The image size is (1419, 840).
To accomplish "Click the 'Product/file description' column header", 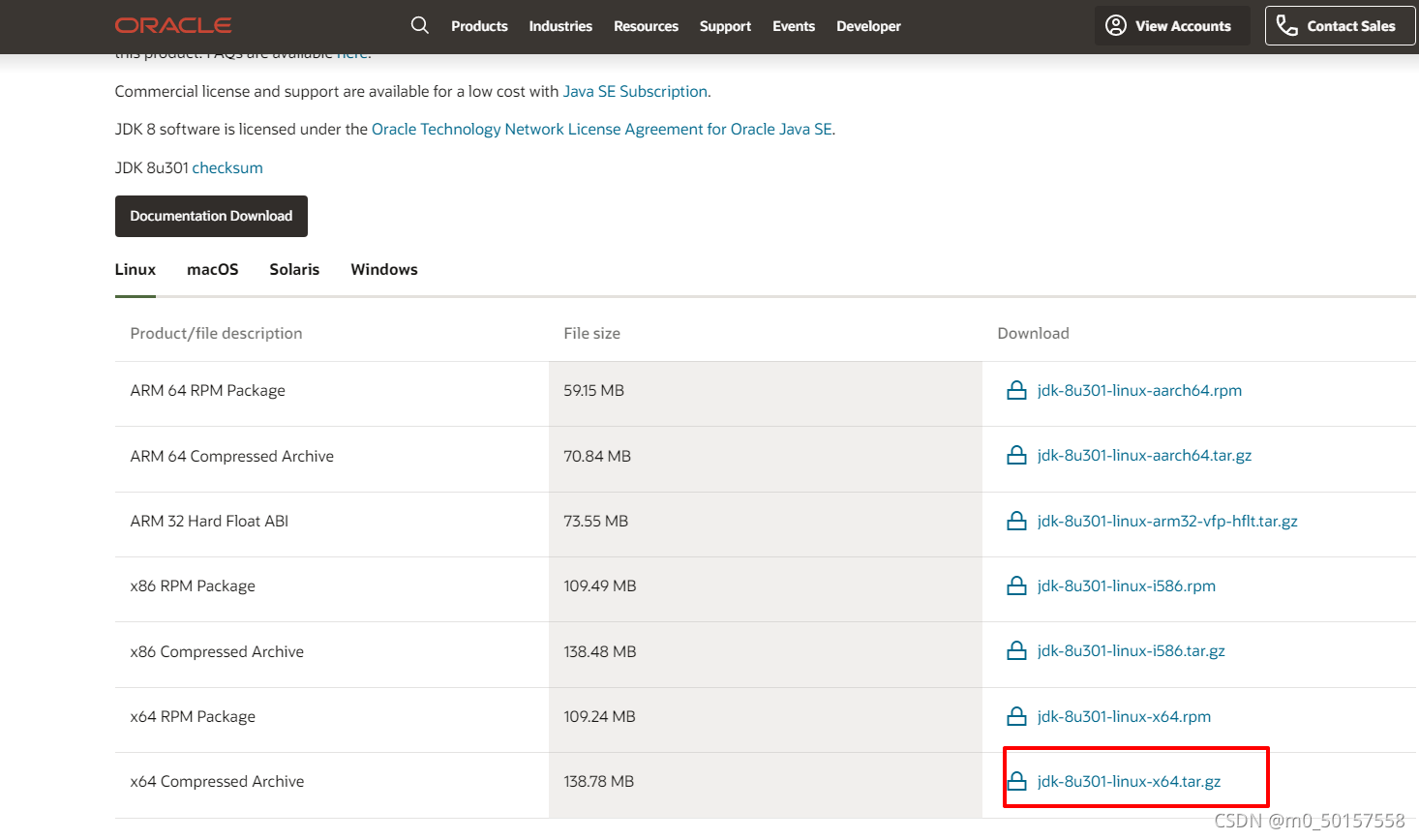I will [x=217, y=333].
